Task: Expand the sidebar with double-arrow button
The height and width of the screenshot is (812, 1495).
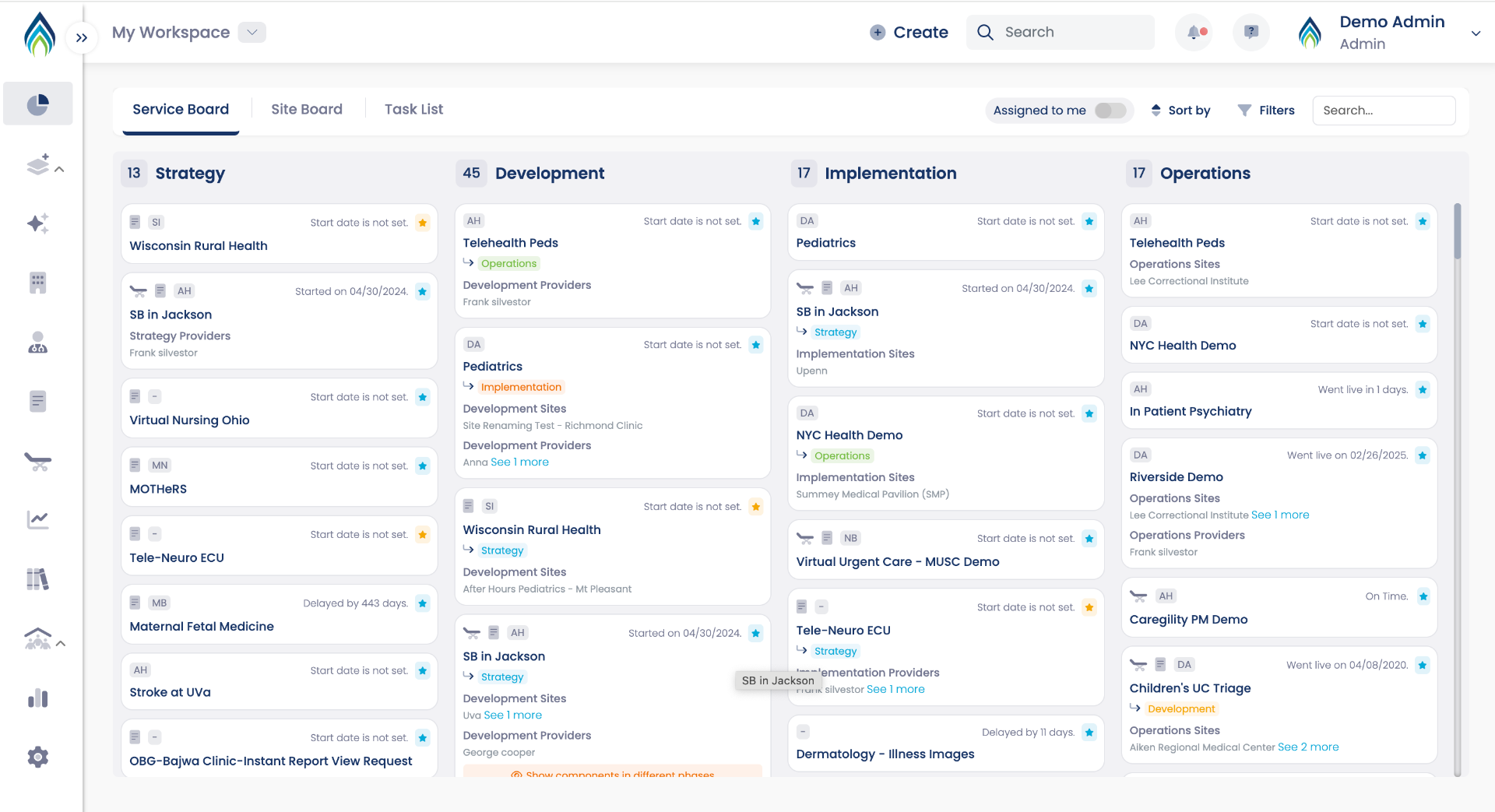Action: pos(82,37)
